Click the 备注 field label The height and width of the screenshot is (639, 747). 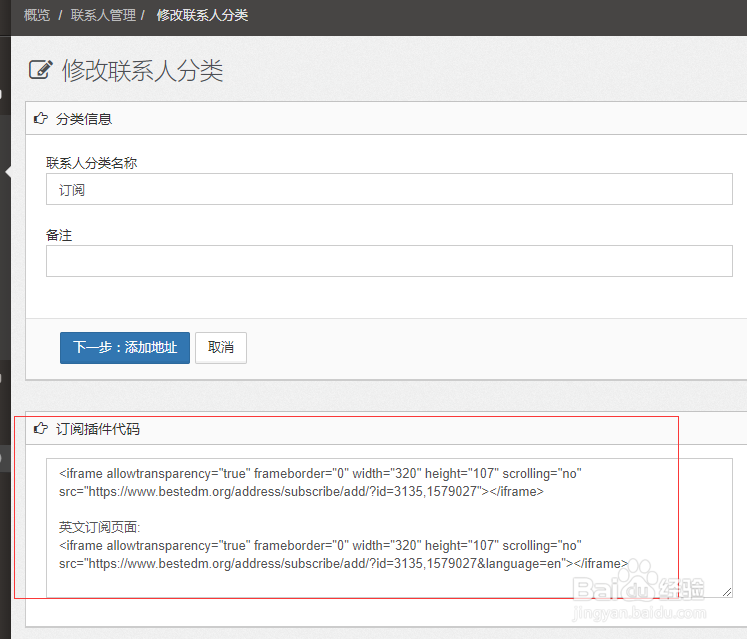tap(59, 235)
